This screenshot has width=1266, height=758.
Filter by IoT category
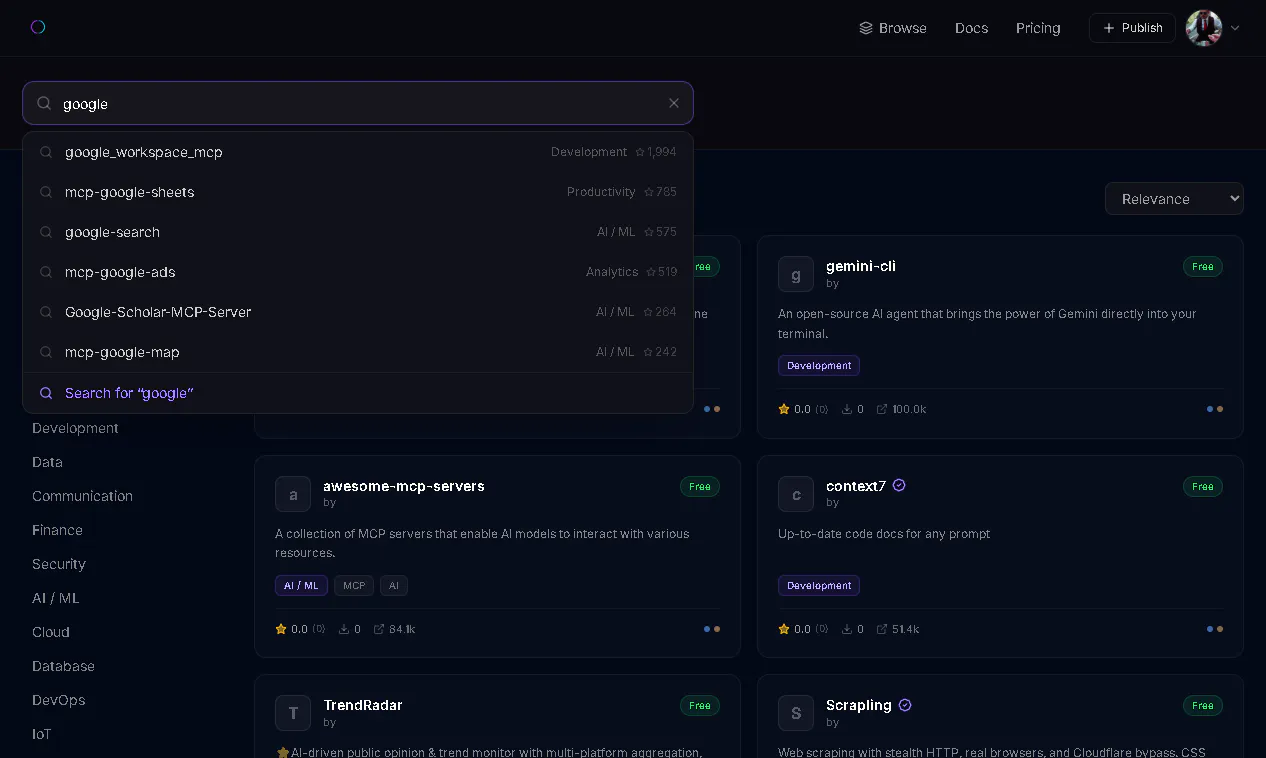41,734
